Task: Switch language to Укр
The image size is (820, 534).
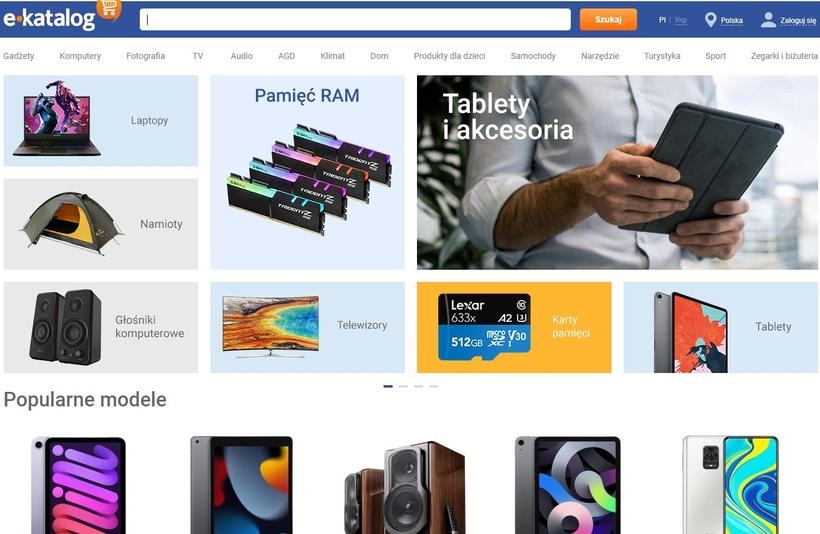Action: pos(680,20)
